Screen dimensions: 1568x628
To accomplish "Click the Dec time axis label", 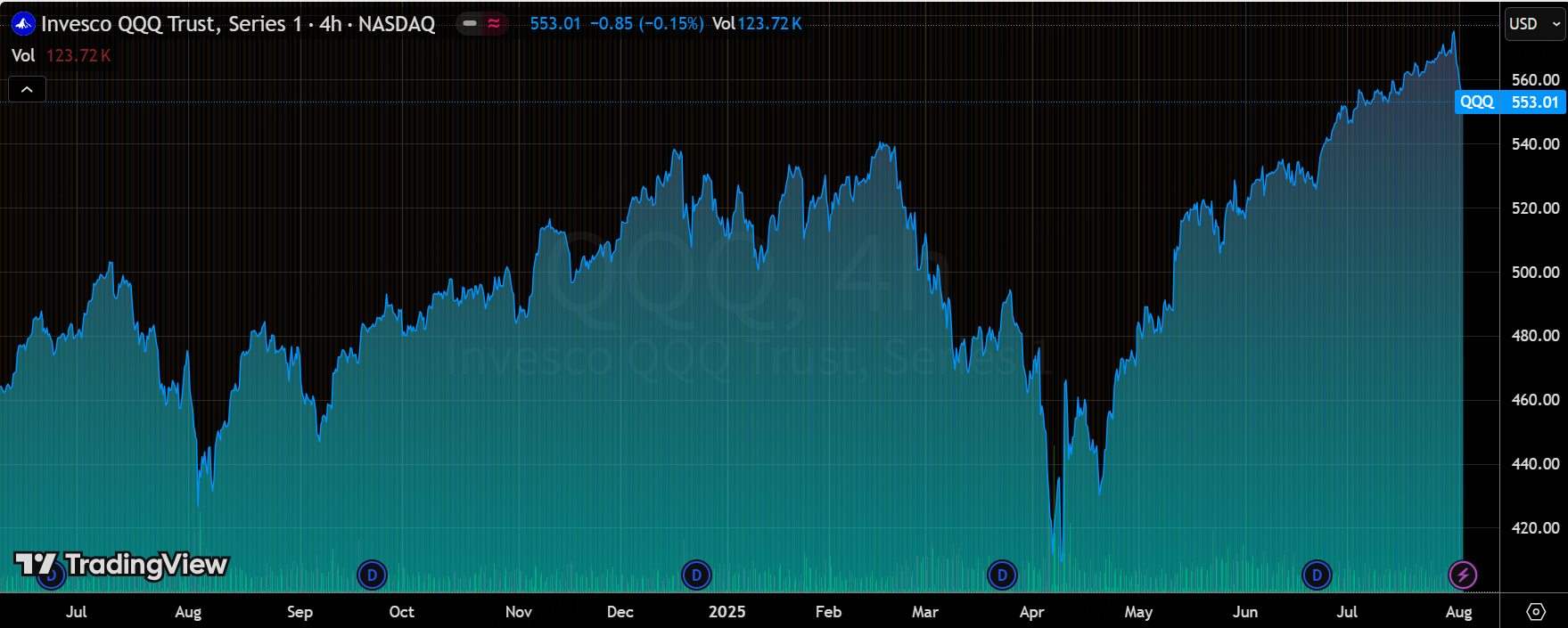I will [x=620, y=612].
